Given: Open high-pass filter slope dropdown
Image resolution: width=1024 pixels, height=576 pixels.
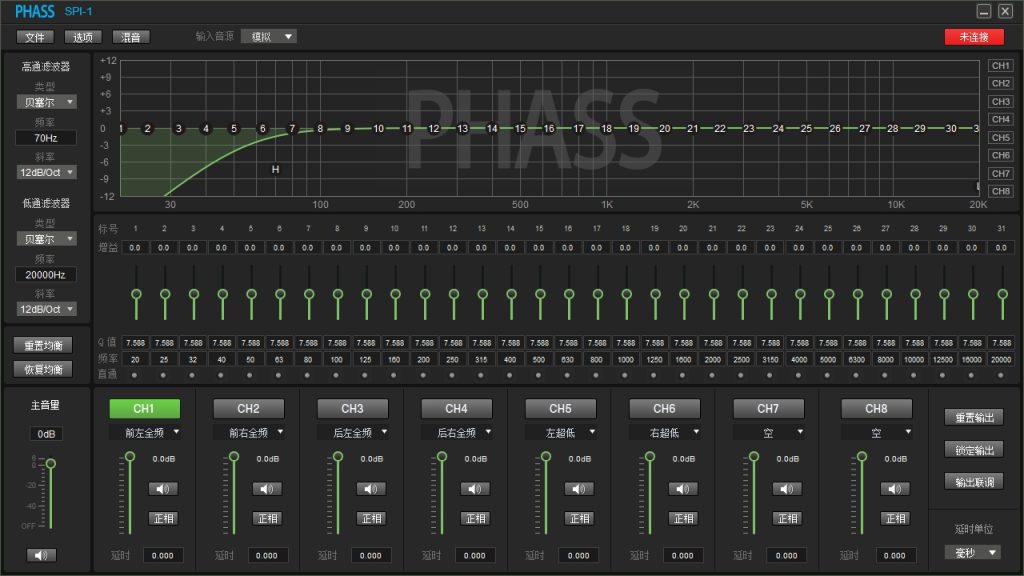Looking at the screenshot, I should click(46, 172).
